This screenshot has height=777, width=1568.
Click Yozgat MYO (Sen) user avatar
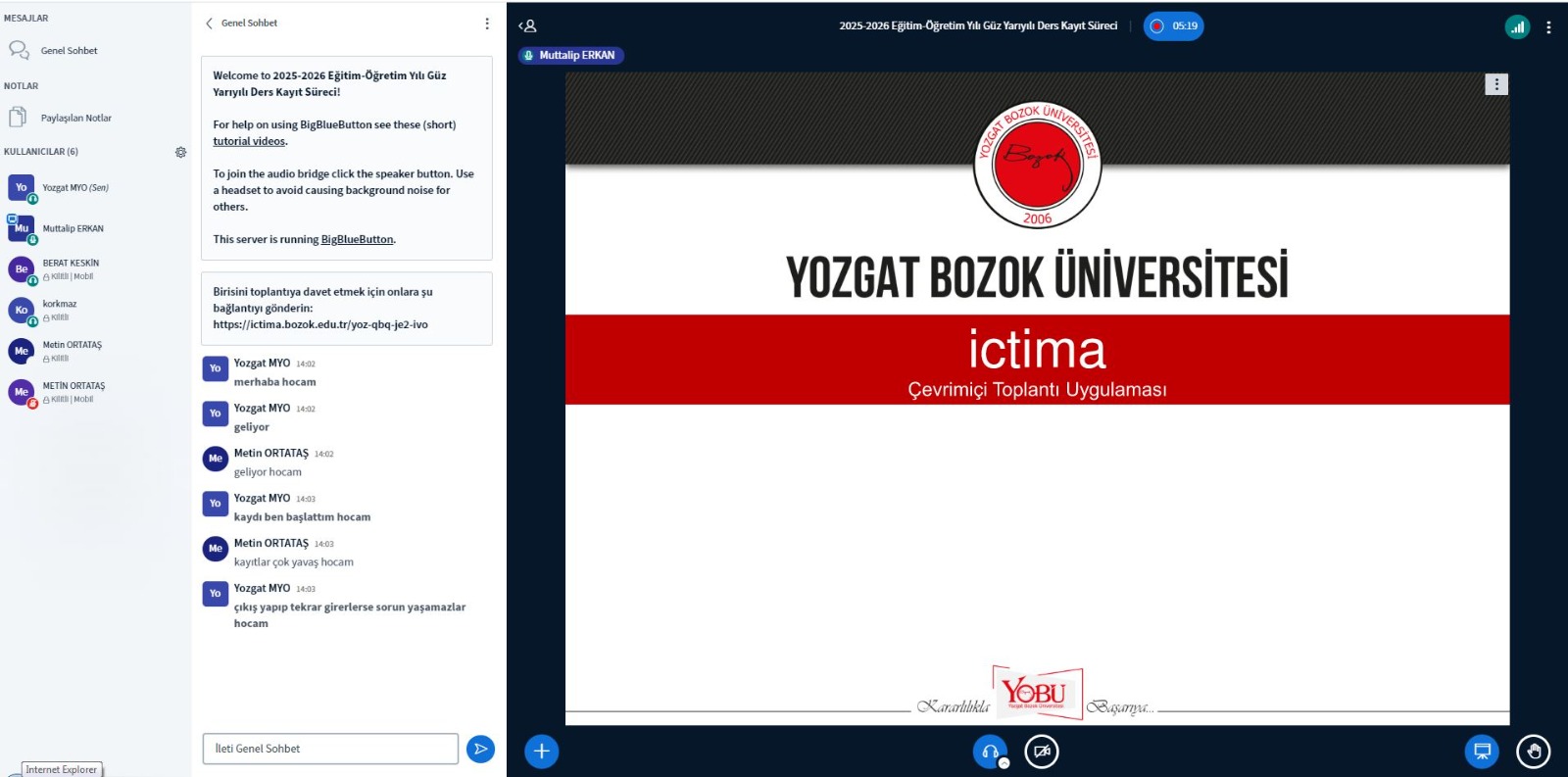21,187
